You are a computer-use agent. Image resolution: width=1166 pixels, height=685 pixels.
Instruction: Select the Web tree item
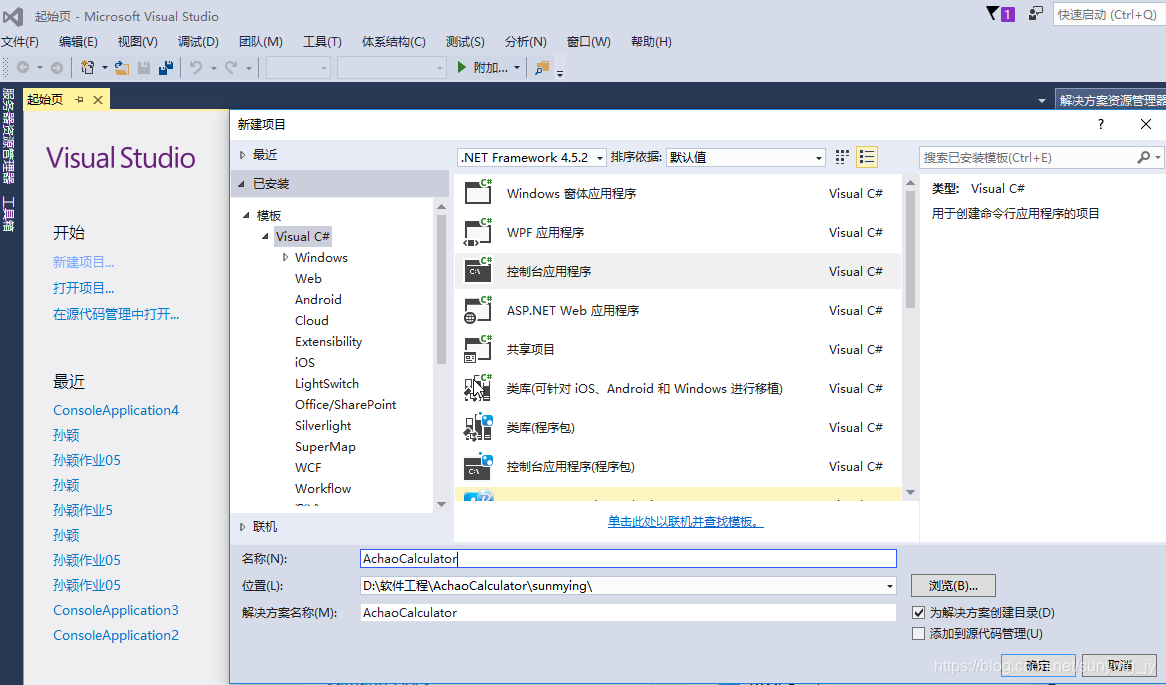point(308,278)
